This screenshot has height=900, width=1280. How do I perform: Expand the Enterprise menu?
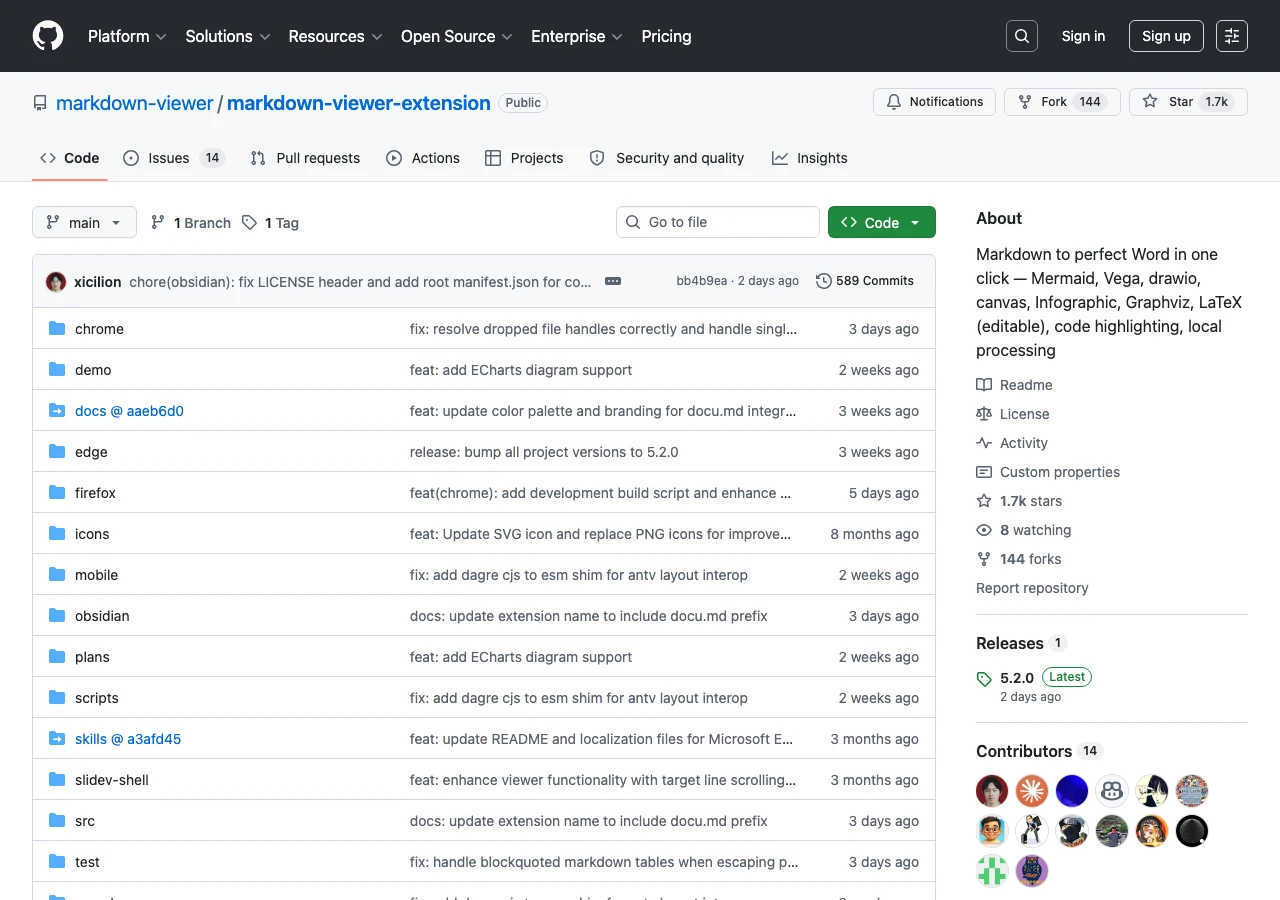point(577,36)
